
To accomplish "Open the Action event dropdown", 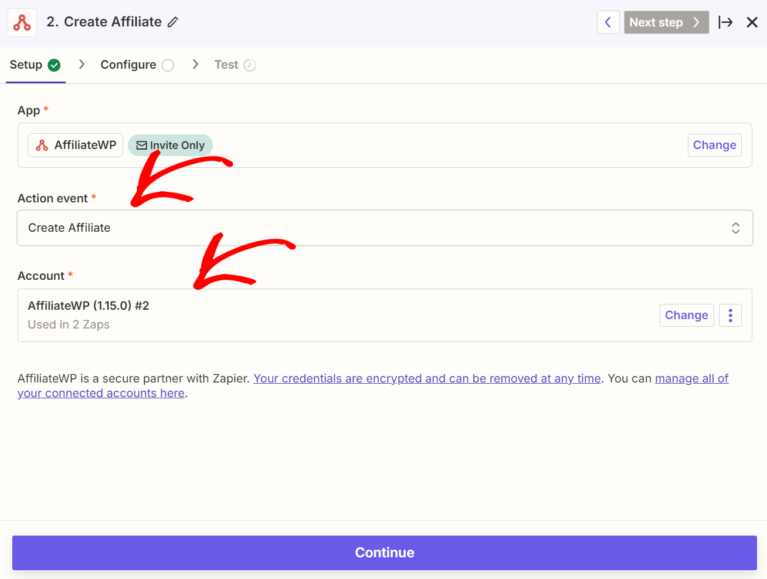I will [384, 228].
